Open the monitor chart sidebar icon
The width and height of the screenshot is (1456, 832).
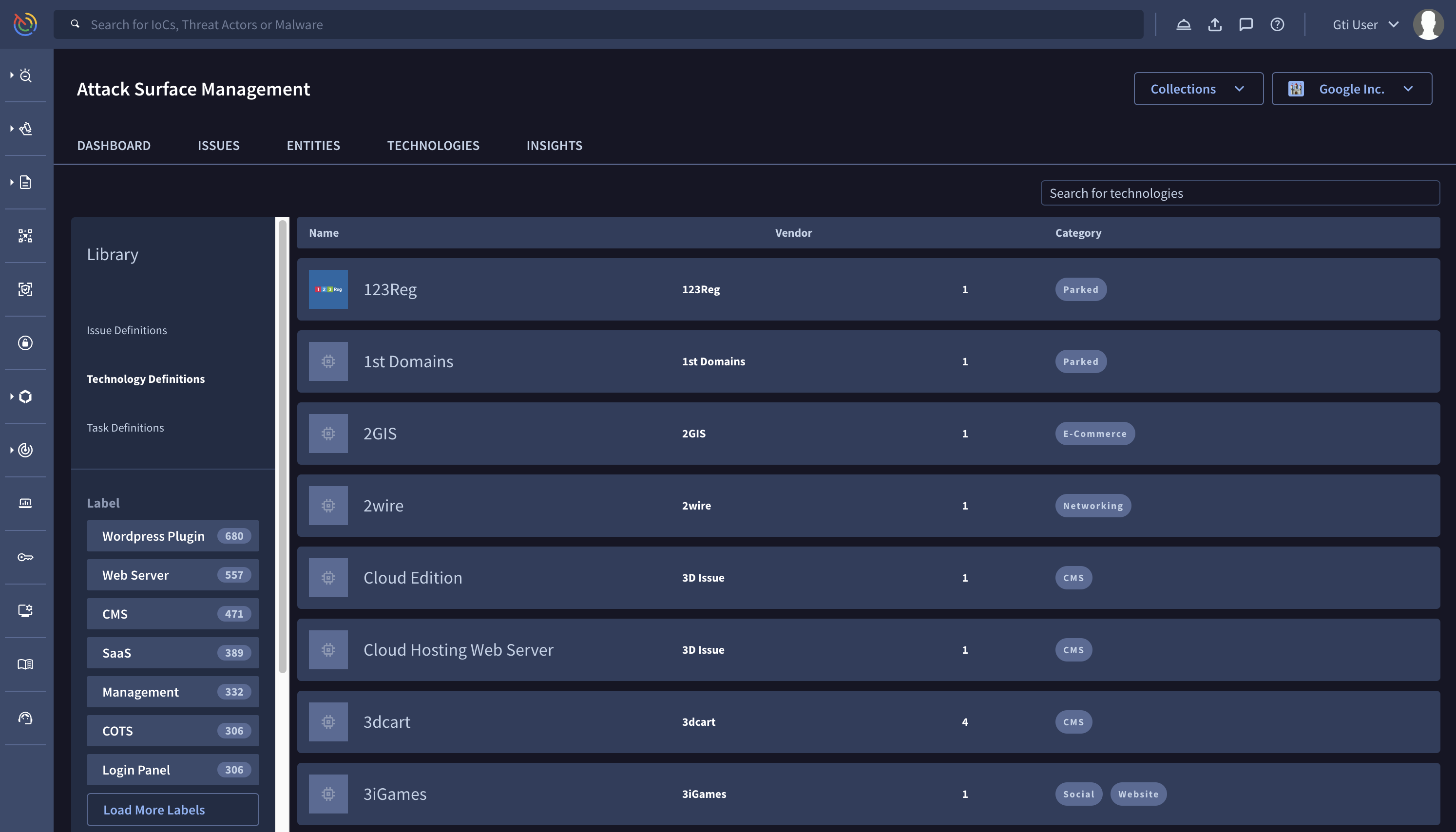25,503
